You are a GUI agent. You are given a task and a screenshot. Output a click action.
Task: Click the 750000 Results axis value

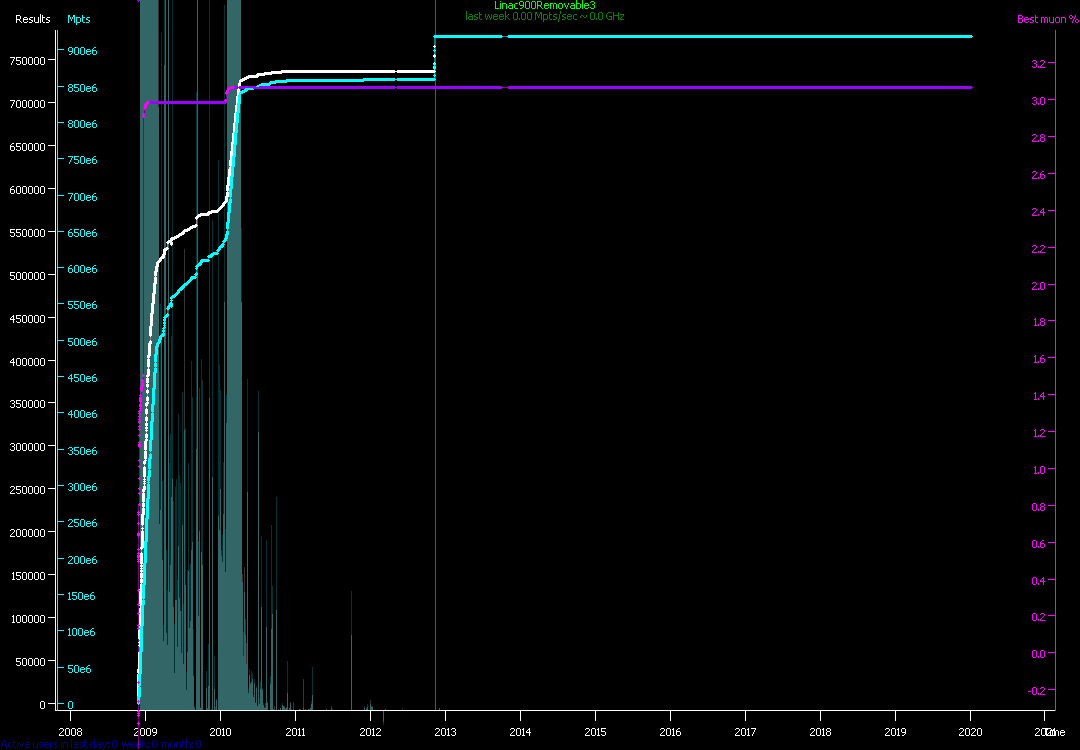pyautogui.click(x=28, y=60)
